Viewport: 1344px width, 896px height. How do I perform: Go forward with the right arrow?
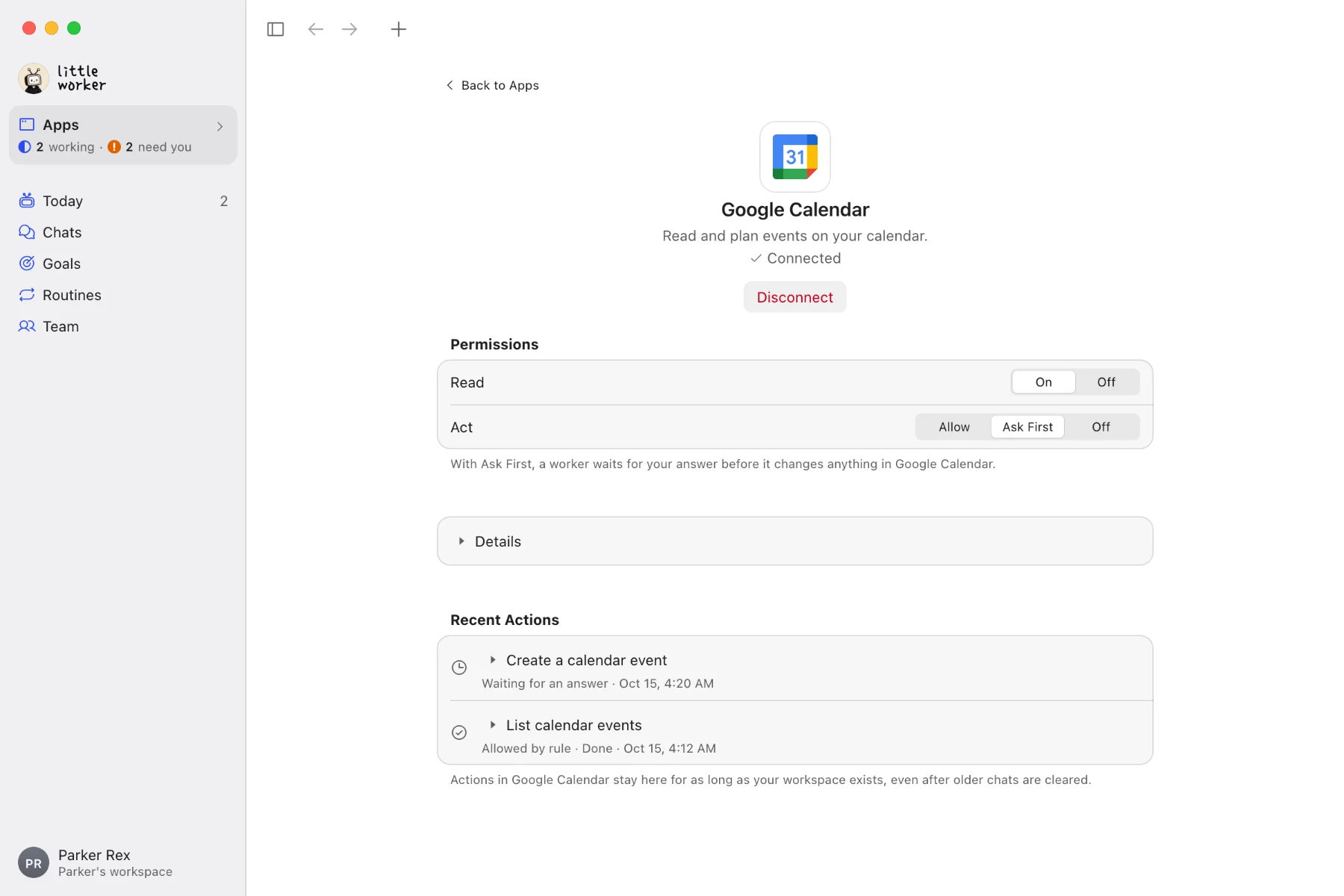[349, 29]
